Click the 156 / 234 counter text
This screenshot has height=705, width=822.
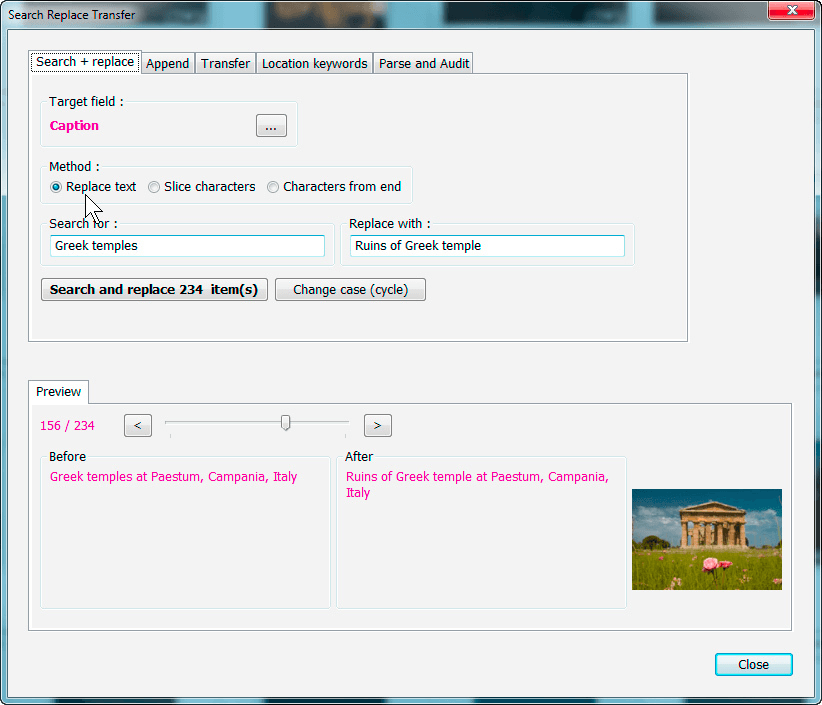pyautogui.click(x=67, y=426)
